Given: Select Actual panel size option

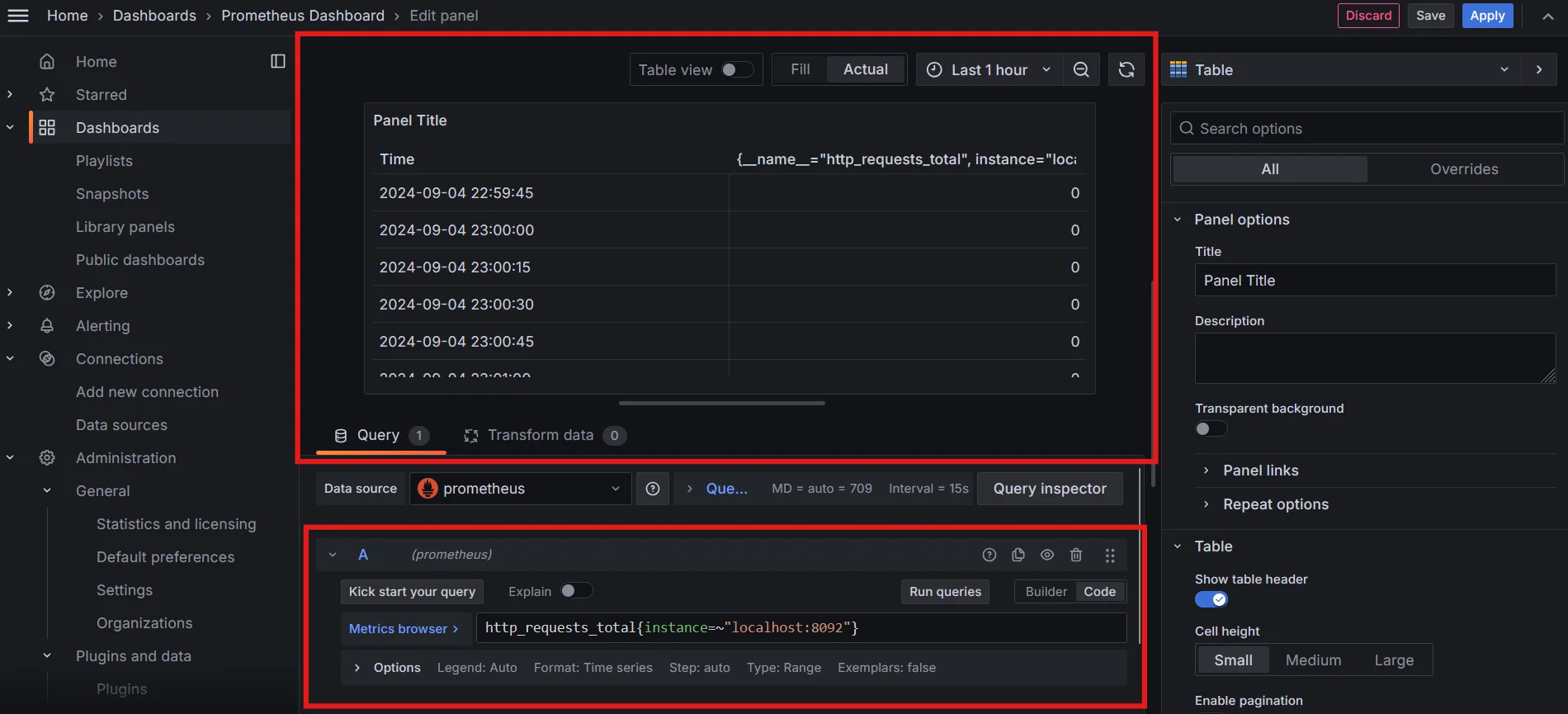Looking at the screenshot, I should (866, 70).
